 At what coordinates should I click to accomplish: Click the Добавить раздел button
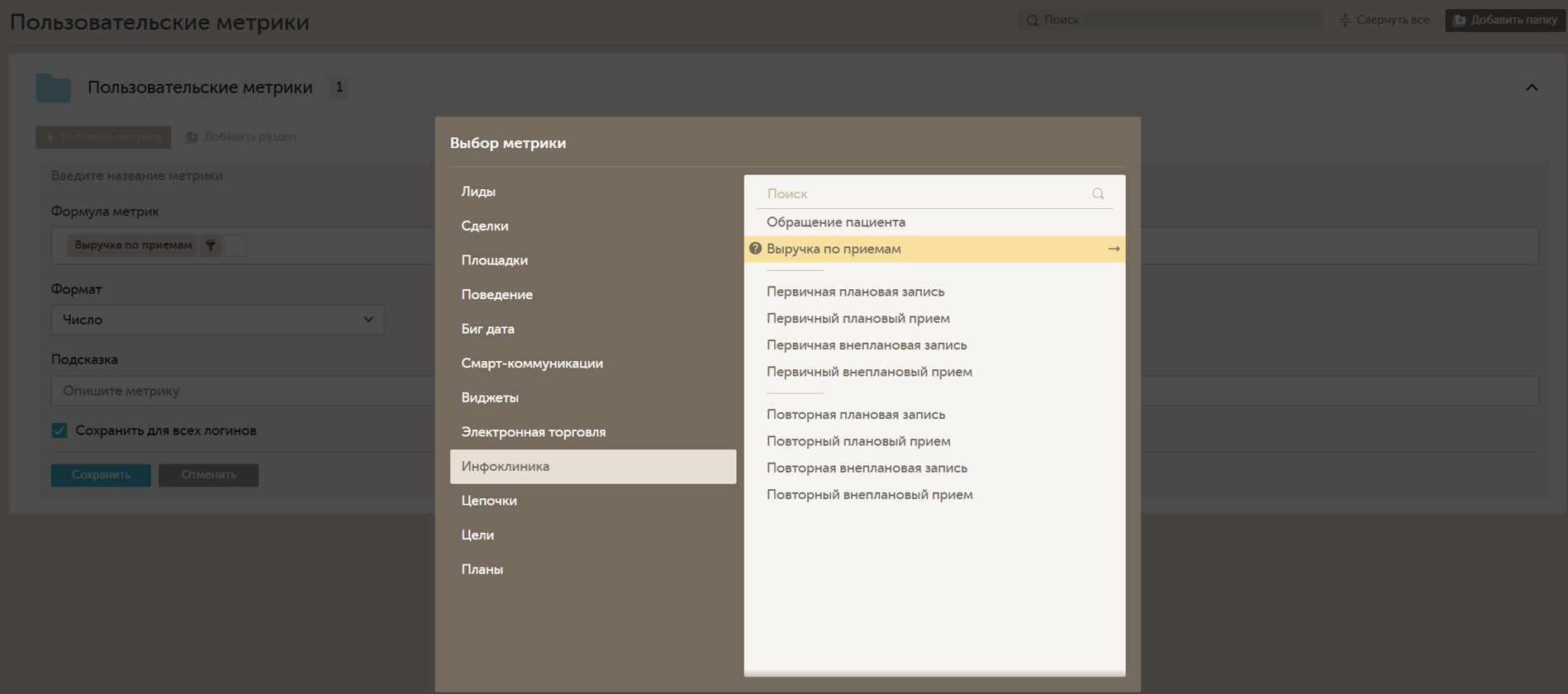pos(240,137)
